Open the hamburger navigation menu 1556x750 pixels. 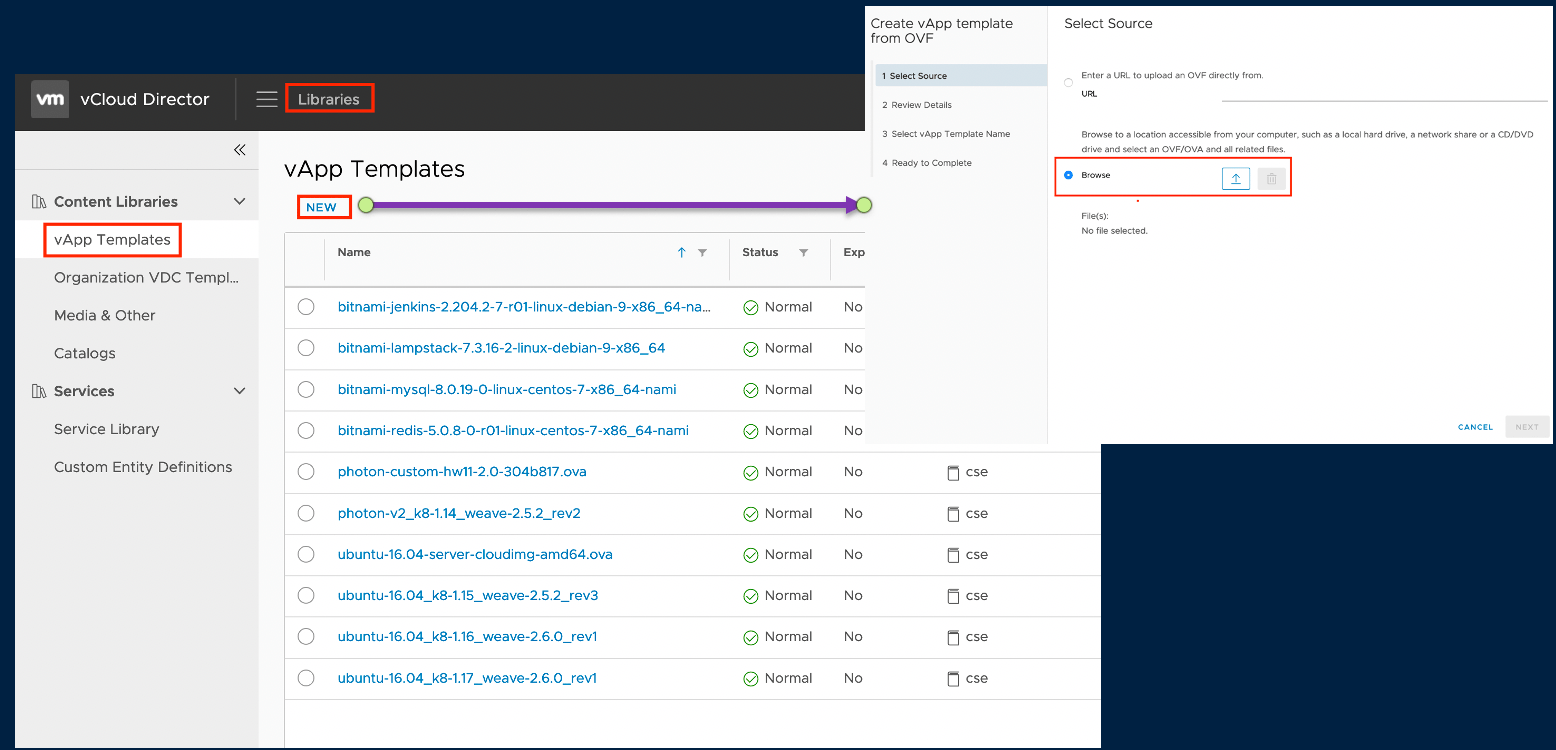(266, 99)
